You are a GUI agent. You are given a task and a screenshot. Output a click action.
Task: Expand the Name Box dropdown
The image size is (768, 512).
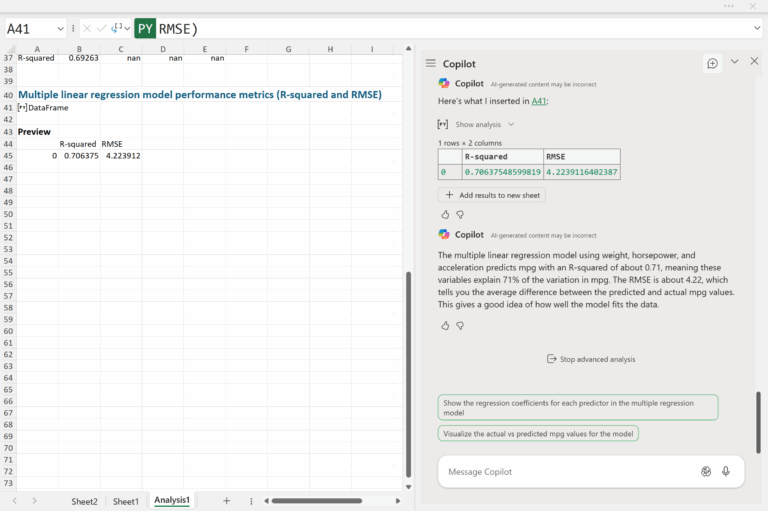(x=62, y=29)
